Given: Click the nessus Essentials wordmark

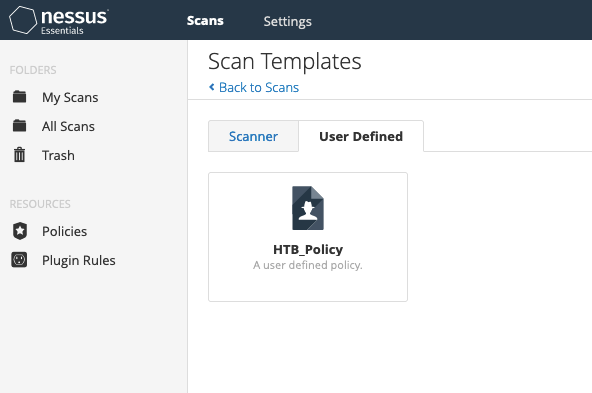Looking at the screenshot, I should tap(74, 21).
